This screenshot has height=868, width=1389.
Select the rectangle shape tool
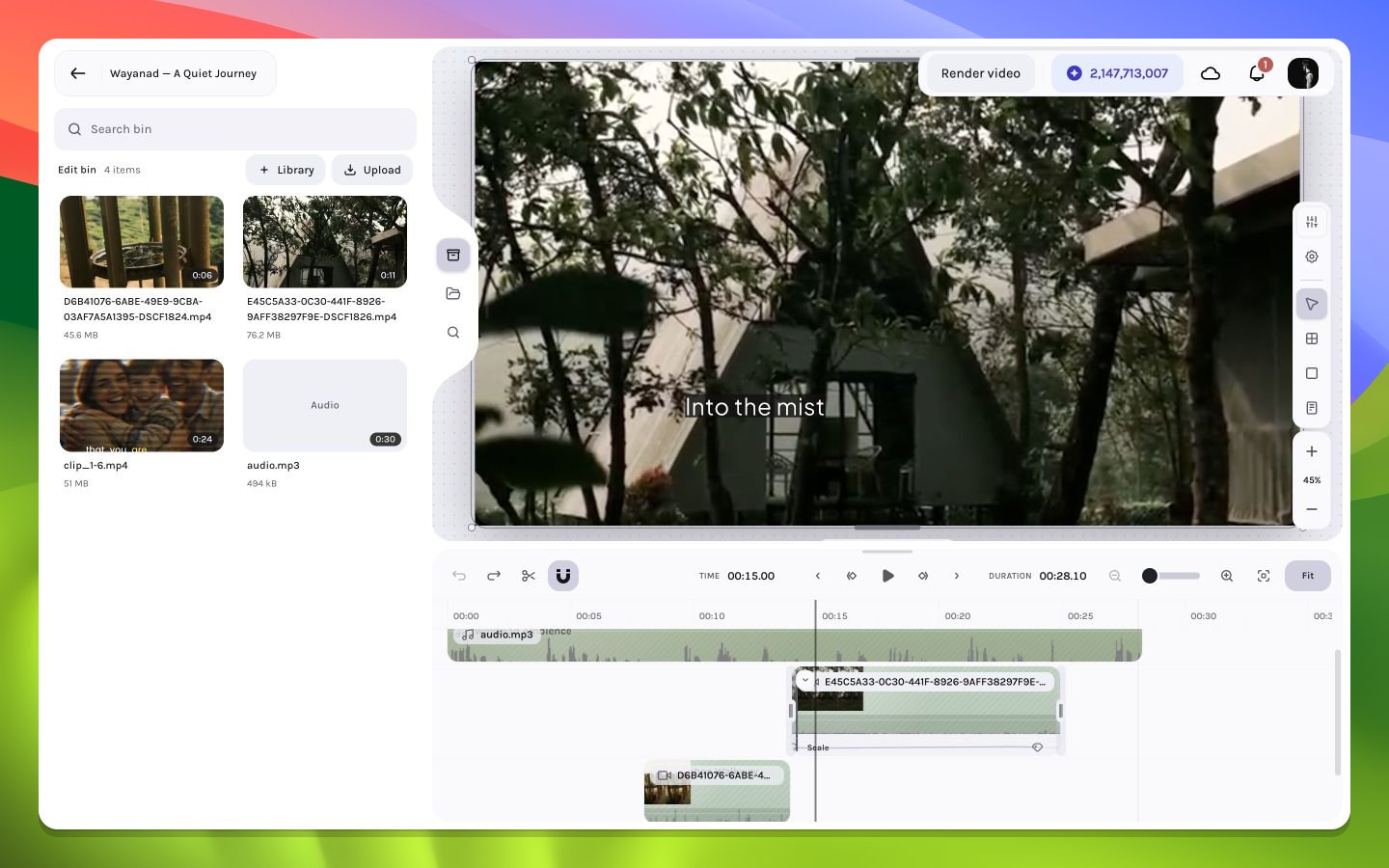coord(1312,373)
